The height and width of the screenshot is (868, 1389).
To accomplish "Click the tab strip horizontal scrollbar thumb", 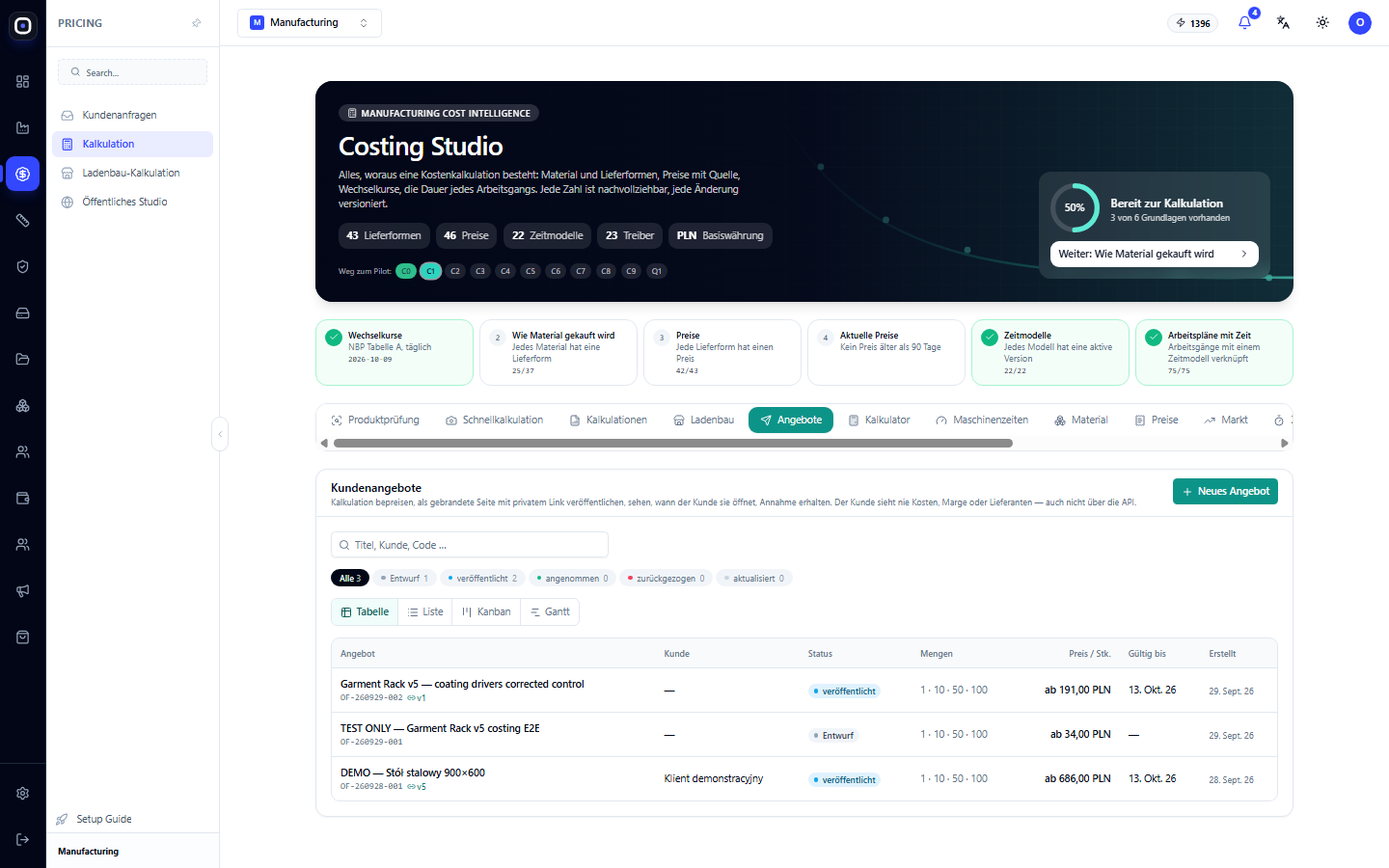I will coord(673,444).
